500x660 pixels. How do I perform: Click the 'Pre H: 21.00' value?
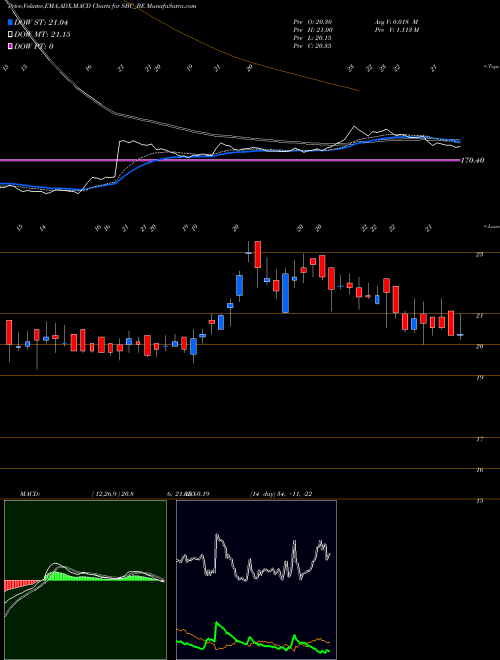(x=313, y=30)
